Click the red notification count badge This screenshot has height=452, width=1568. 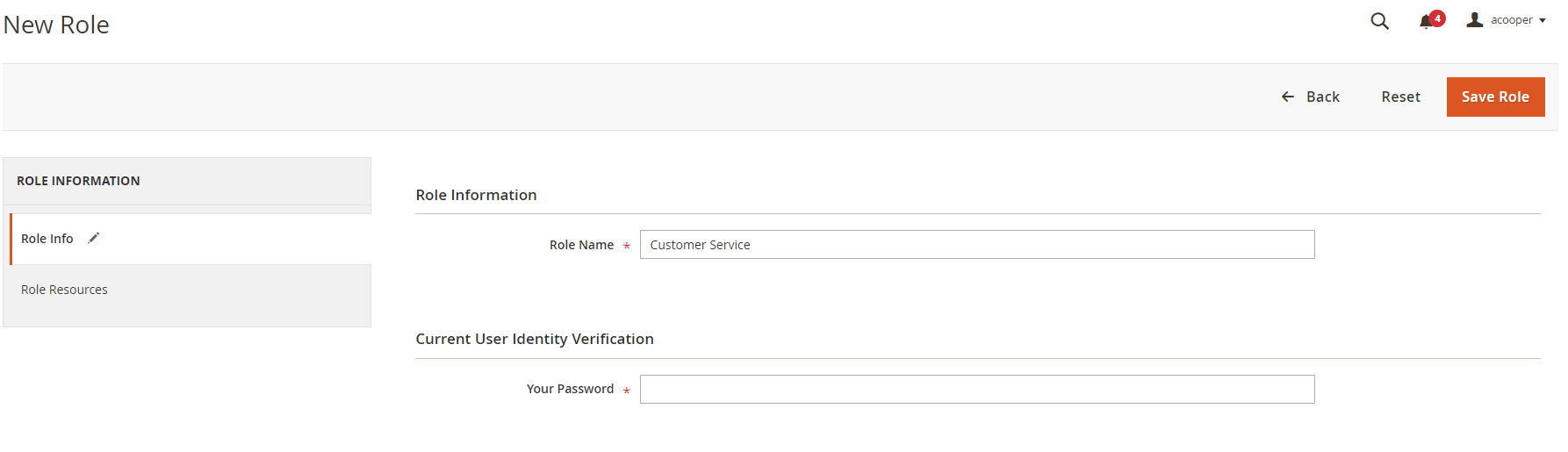click(1437, 18)
